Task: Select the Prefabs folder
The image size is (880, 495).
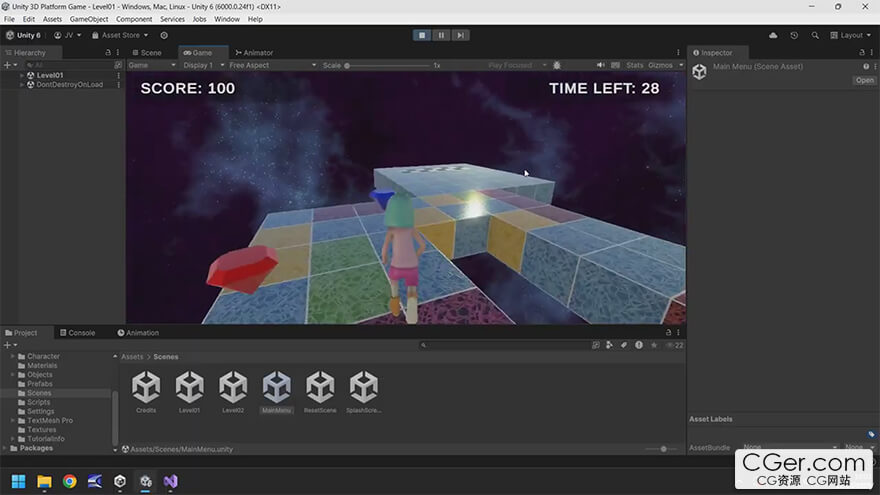Action: 40,384
